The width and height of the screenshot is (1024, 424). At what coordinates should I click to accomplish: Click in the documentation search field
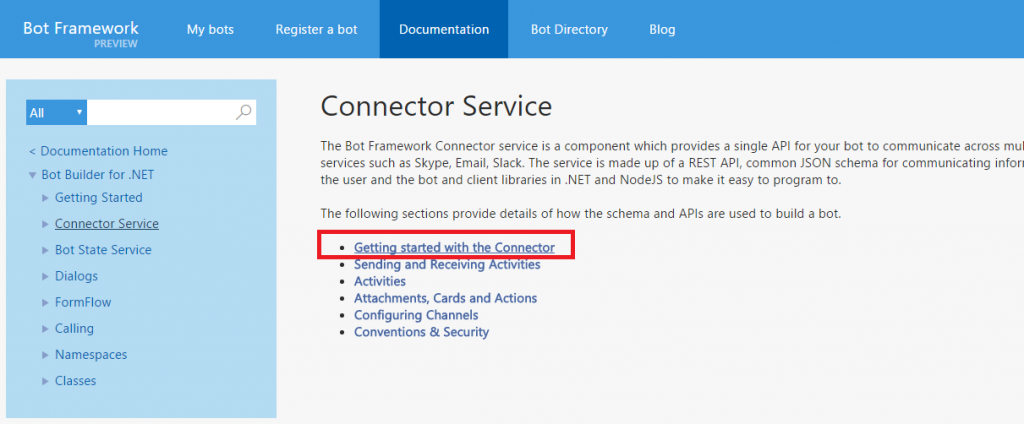point(161,112)
